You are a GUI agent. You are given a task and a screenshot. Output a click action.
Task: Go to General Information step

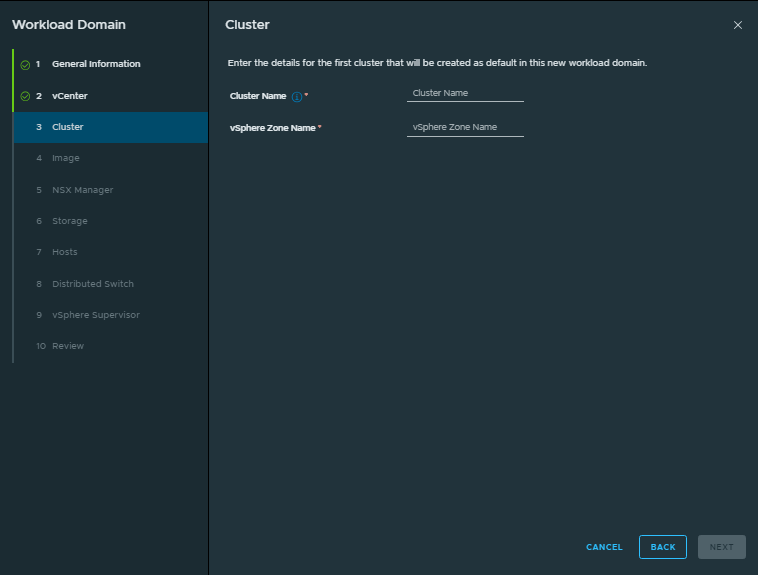(x=96, y=64)
